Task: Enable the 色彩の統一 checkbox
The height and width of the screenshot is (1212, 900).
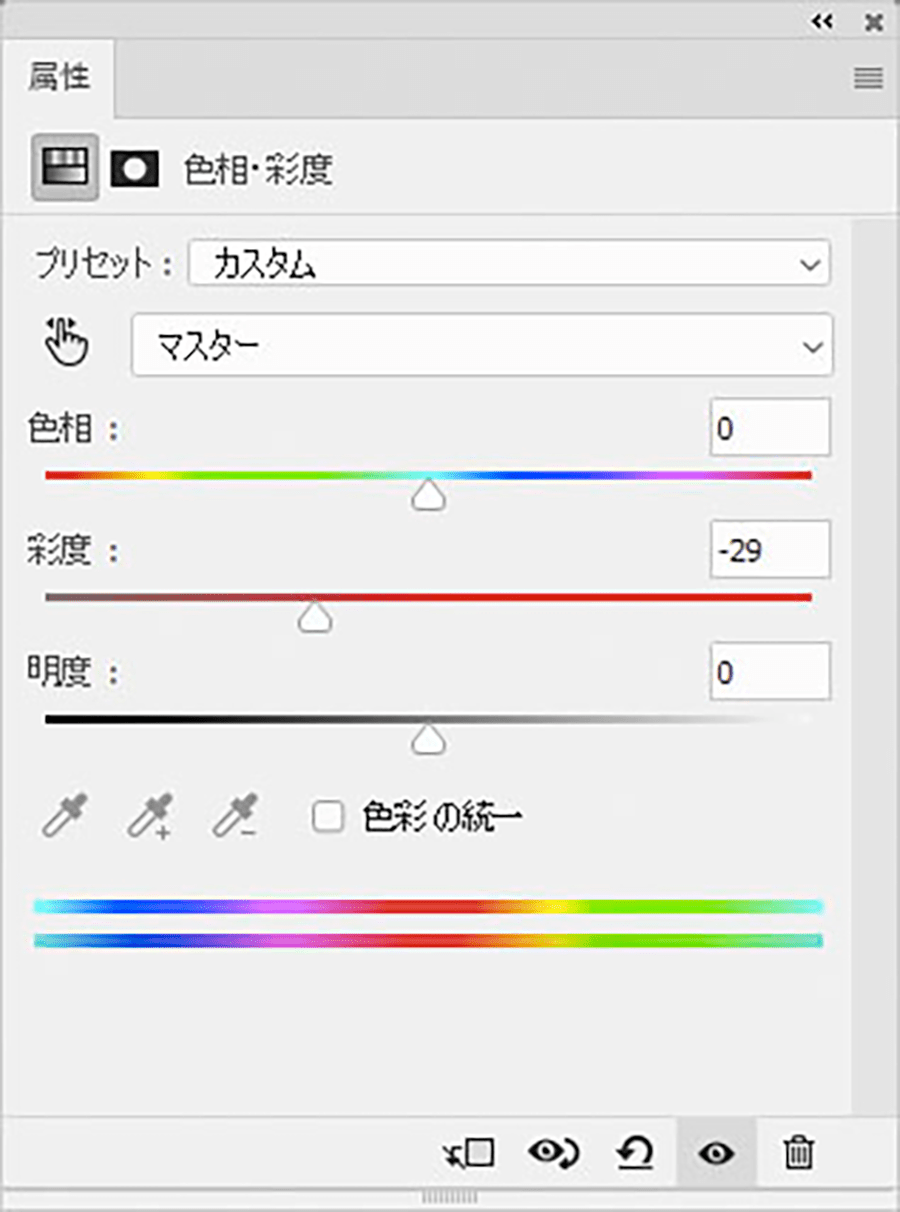Action: (327, 817)
